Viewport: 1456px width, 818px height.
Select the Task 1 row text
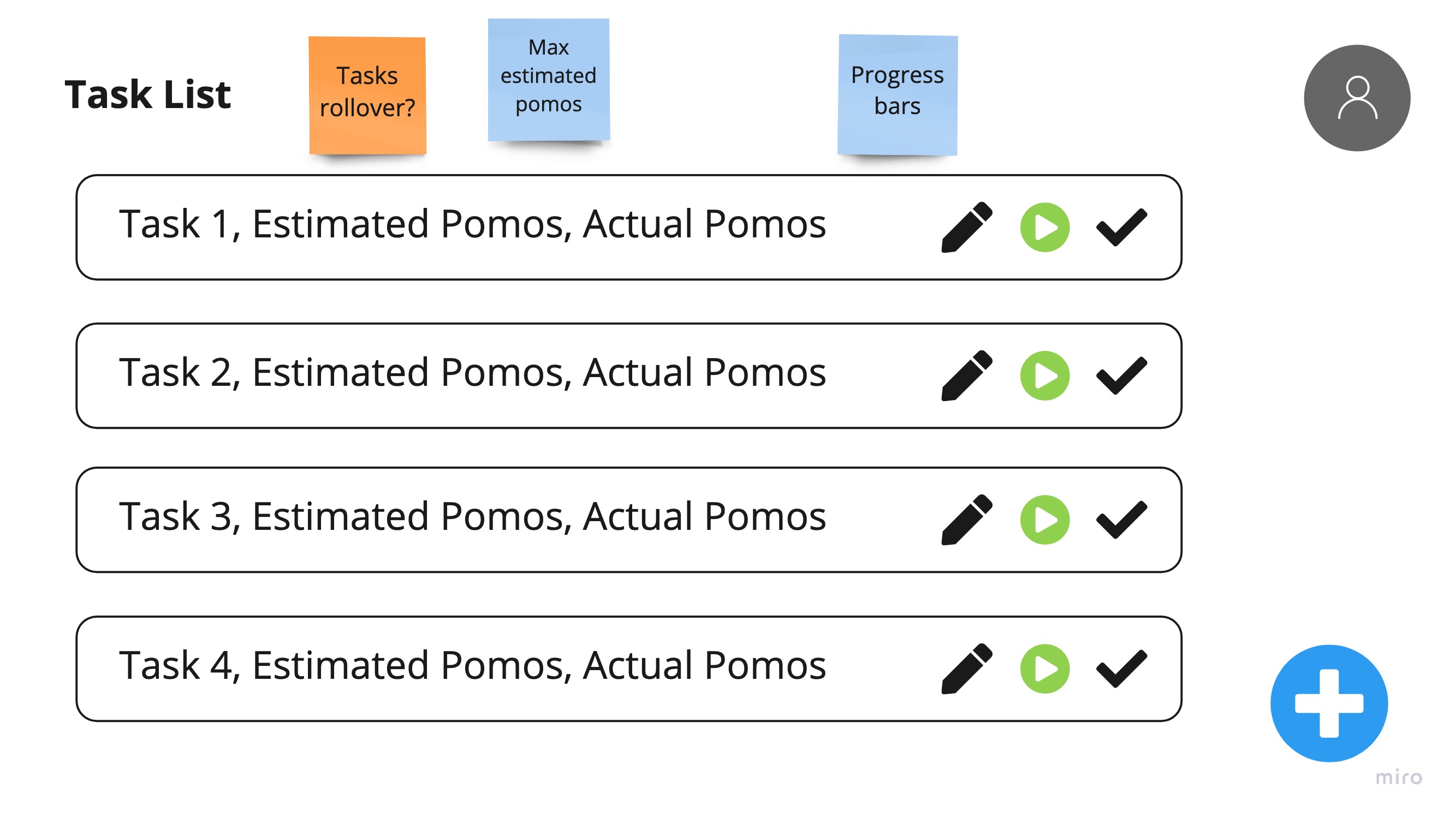[x=472, y=224]
